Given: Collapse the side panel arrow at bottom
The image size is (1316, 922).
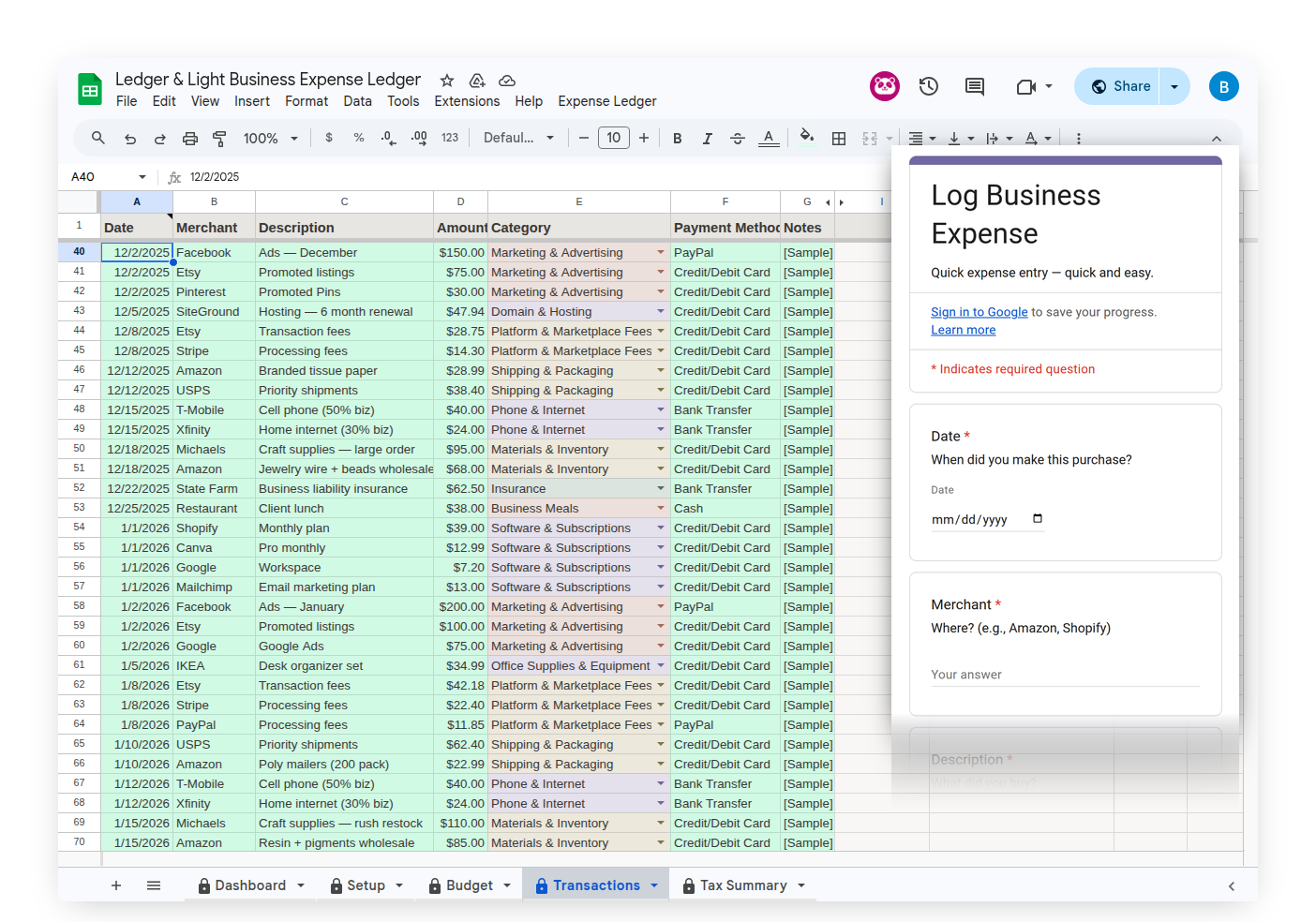Looking at the screenshot, I should [1232, 885].
